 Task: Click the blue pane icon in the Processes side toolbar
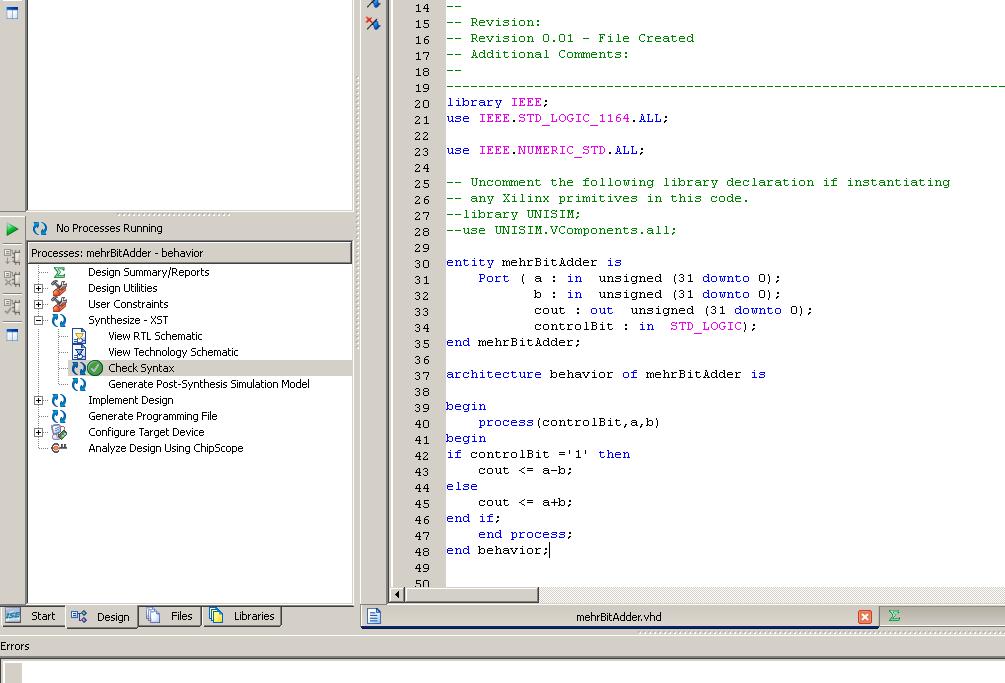(12, 334)
